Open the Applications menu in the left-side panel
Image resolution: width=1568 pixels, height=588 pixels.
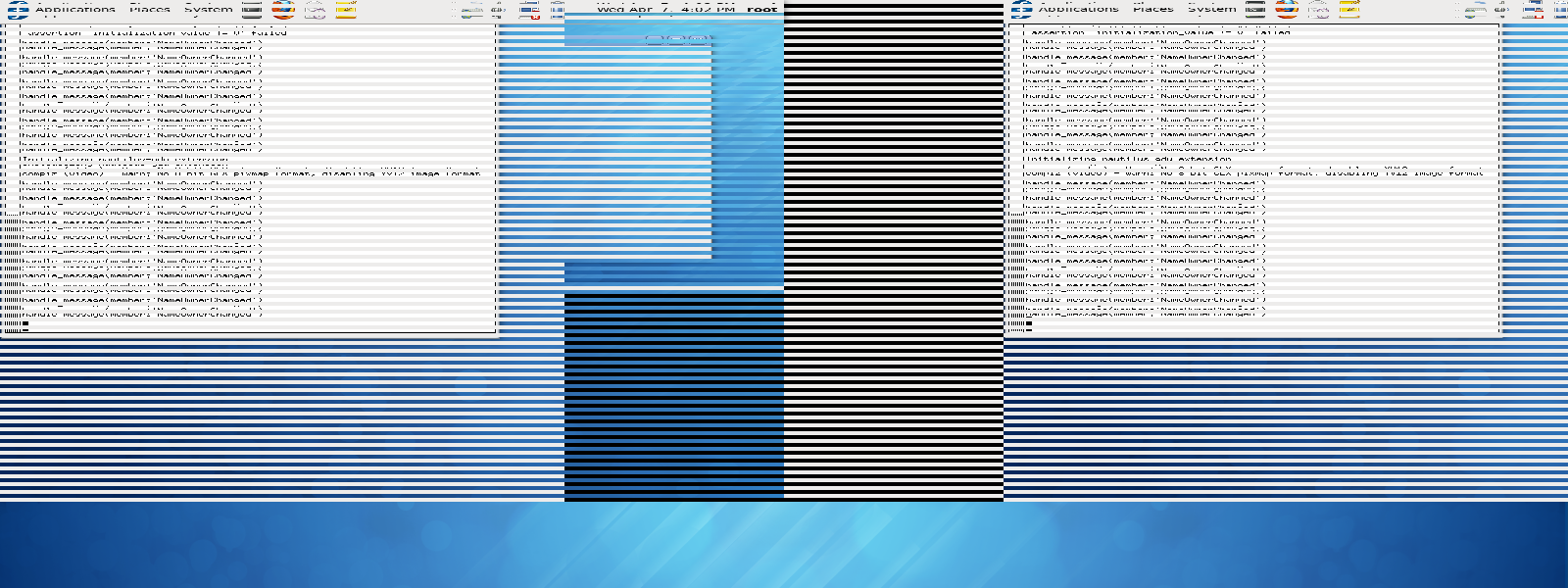click(75, 10)
